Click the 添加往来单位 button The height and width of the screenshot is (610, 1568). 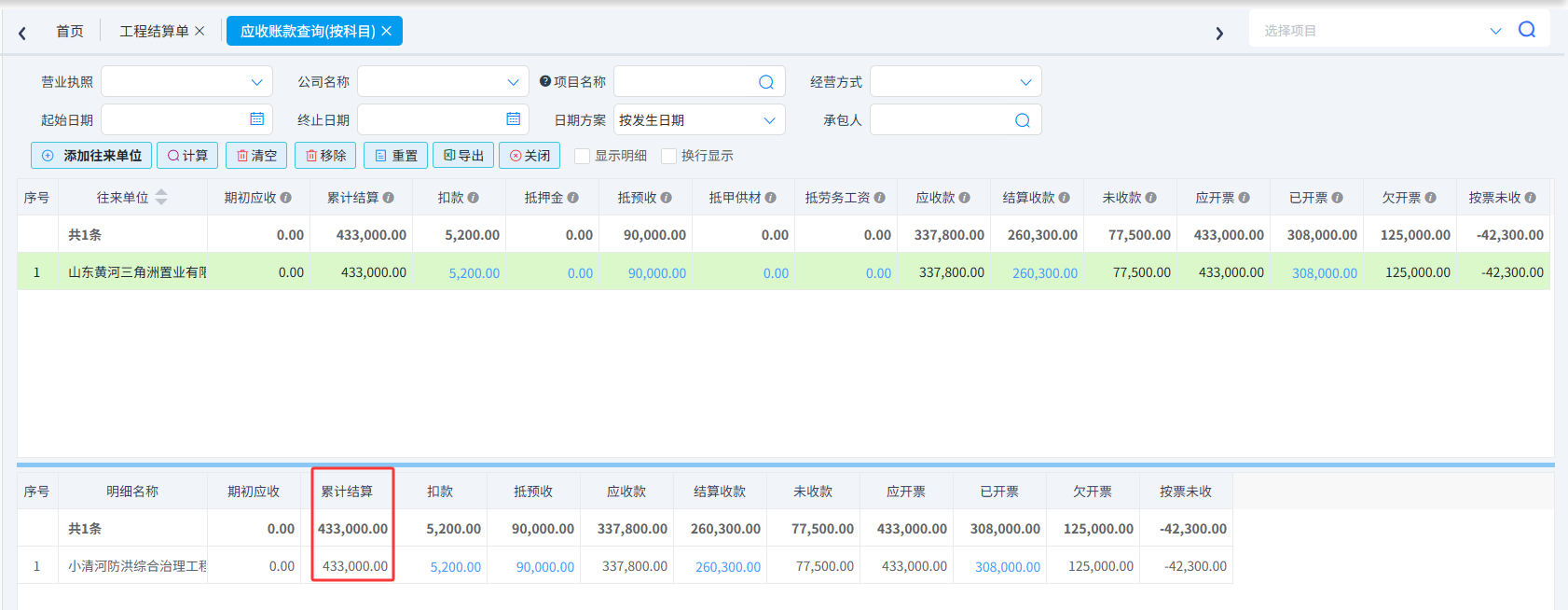pos(90,156)
